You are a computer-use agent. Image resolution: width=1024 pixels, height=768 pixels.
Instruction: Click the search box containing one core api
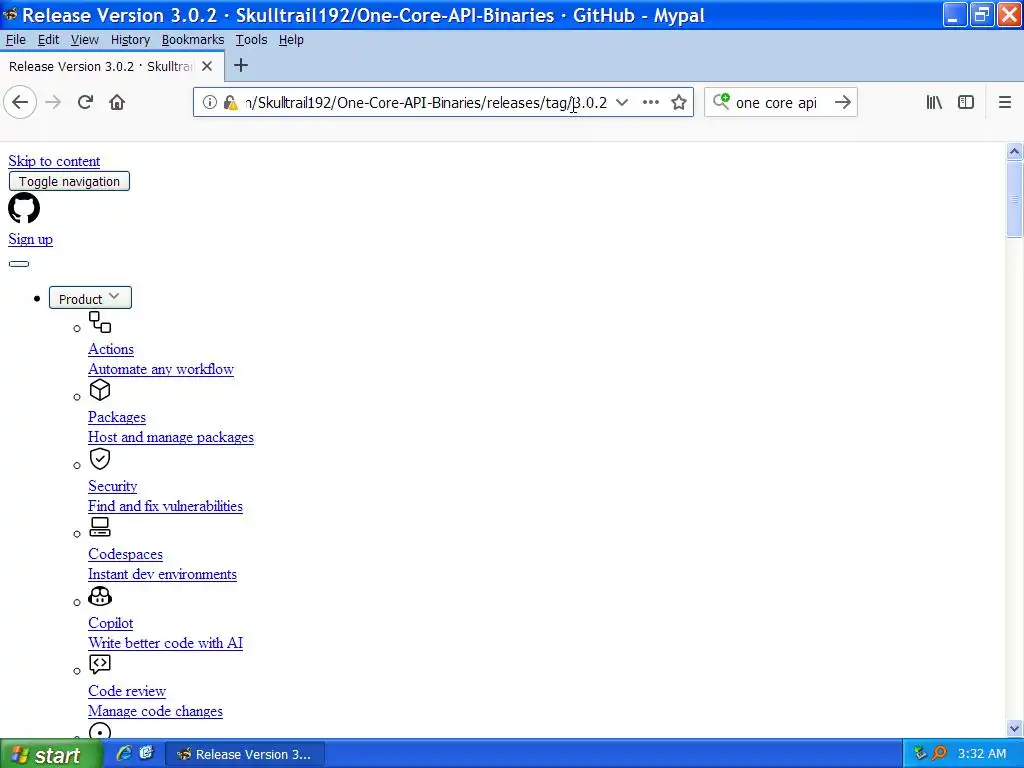781,103
